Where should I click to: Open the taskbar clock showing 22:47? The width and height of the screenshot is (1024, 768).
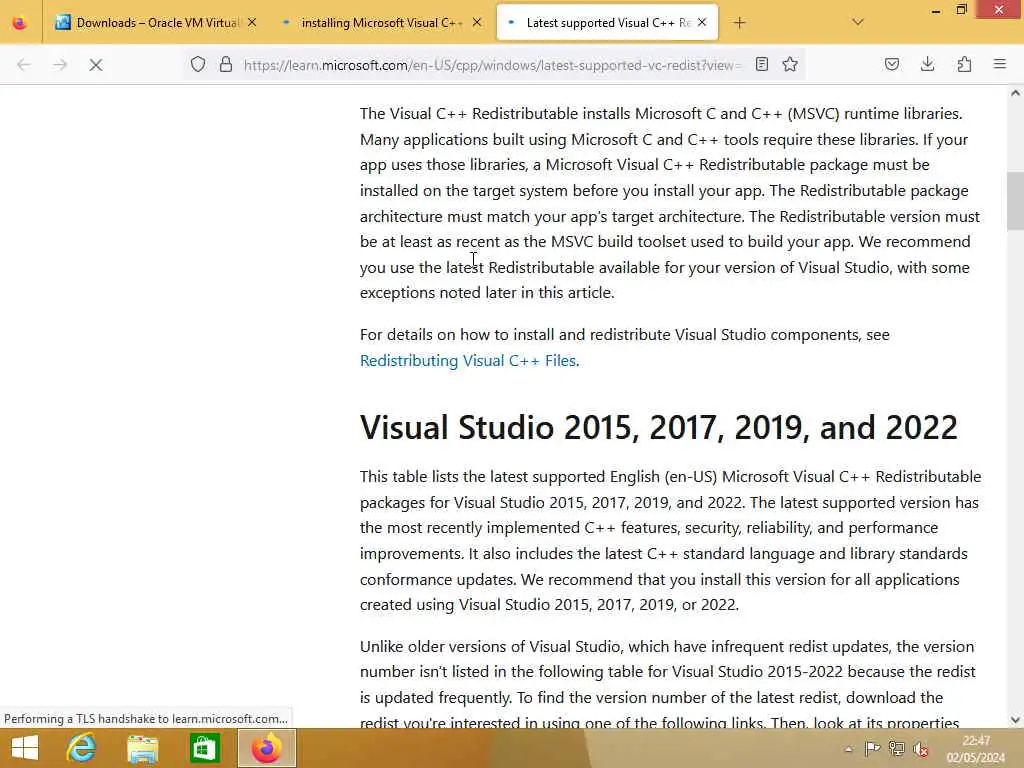(x=976, y=749)
